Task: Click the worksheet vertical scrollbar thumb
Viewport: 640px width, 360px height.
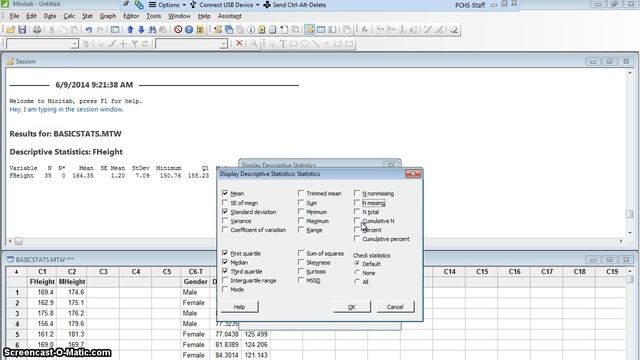Action: pos(630,279)
